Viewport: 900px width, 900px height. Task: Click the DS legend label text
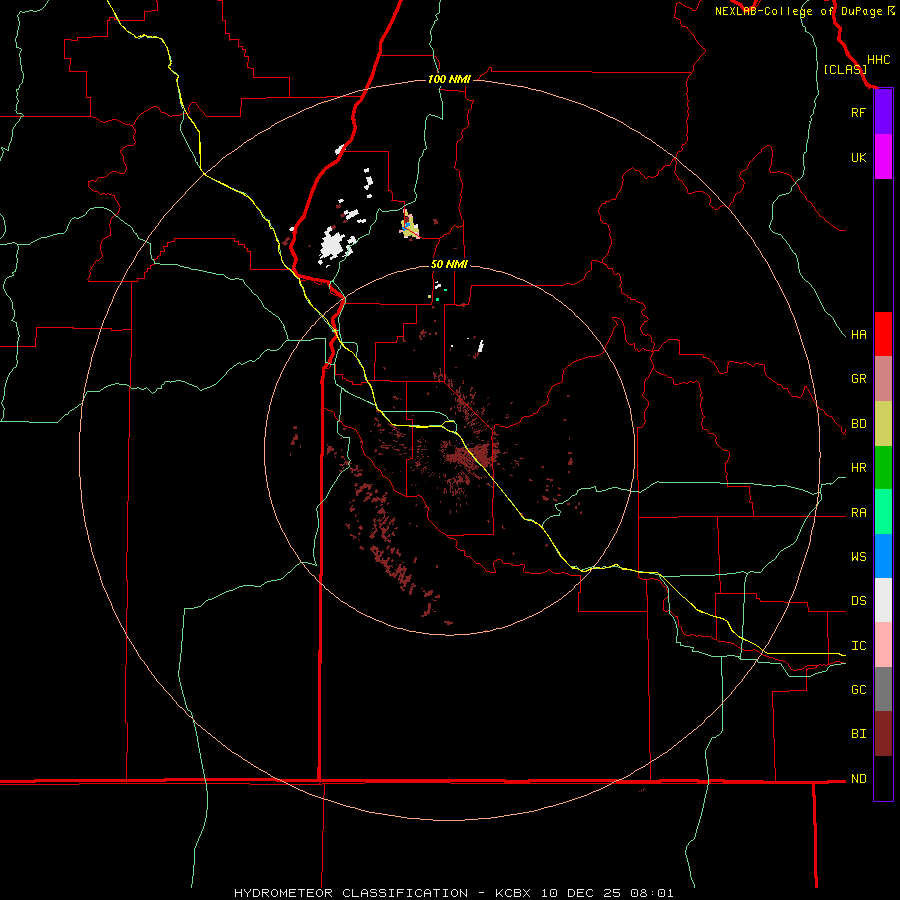pyautogui.click(x=858, y=601)
